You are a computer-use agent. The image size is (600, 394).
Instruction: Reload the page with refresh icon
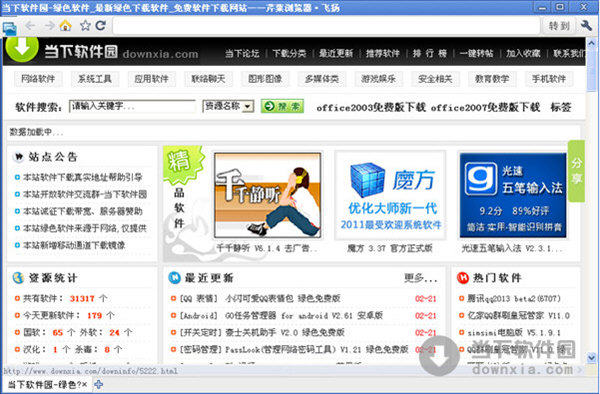pyautogui.click(x=101, y=26)
